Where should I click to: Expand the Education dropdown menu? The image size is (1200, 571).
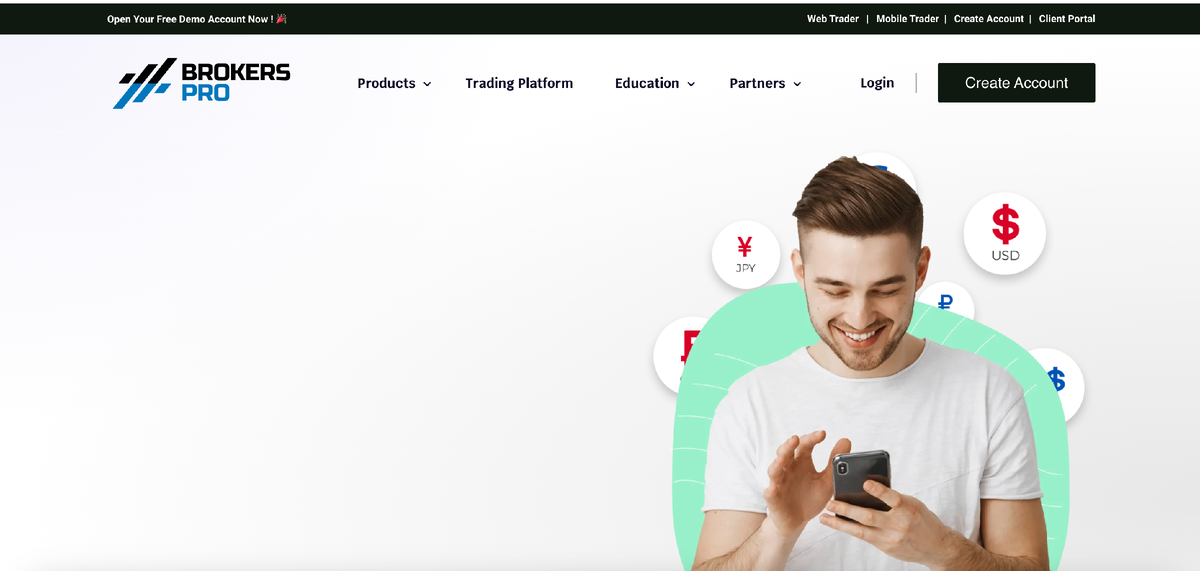pyautogui.click(x=655, y=83)
